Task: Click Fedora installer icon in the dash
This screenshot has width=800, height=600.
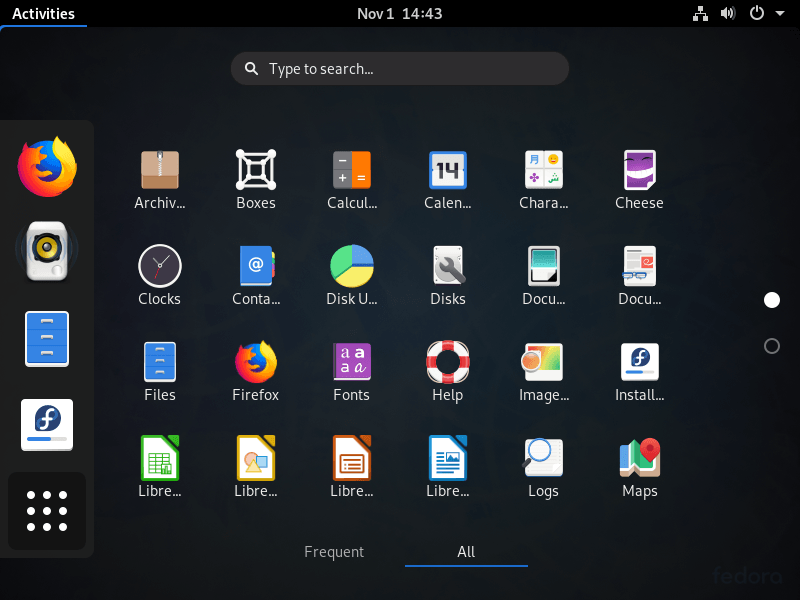Action: [47, 424]
